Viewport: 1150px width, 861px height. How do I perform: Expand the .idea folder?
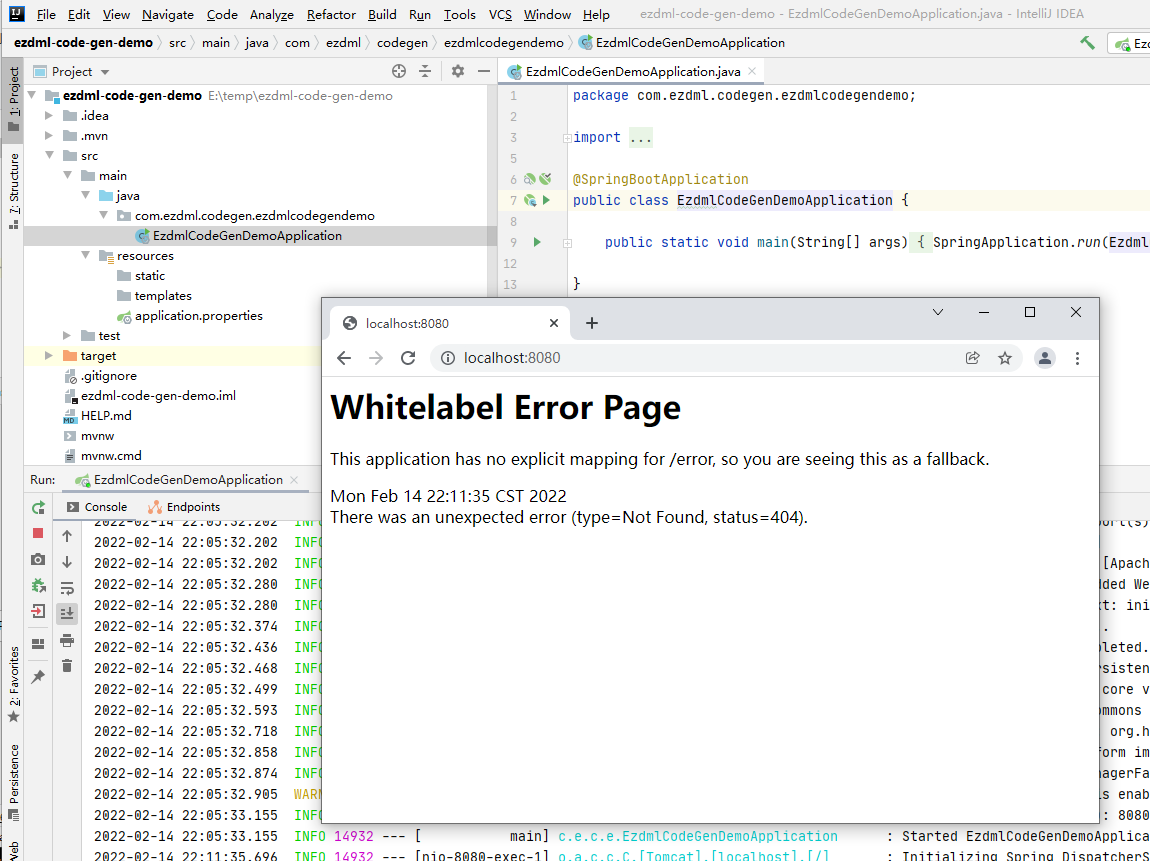click(48, 115)
